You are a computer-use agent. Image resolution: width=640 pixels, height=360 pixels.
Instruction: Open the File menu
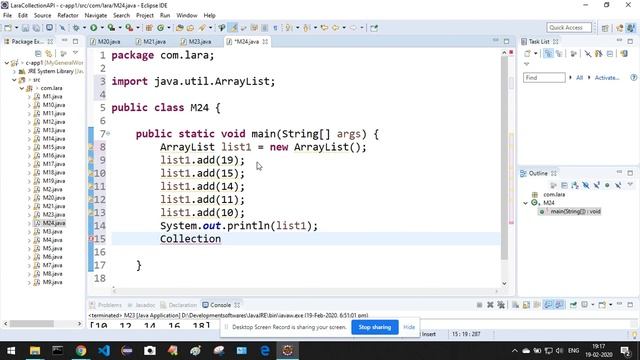7,16
